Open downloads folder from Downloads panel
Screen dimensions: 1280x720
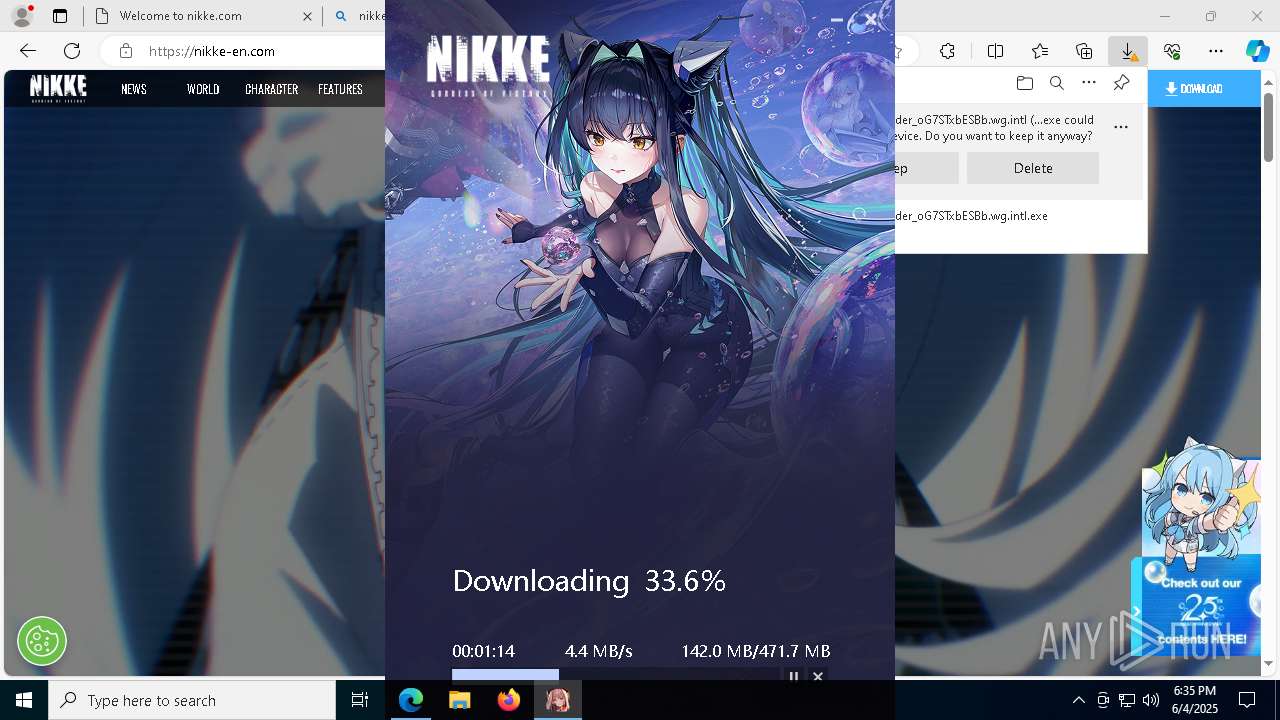pos(1024,83)
